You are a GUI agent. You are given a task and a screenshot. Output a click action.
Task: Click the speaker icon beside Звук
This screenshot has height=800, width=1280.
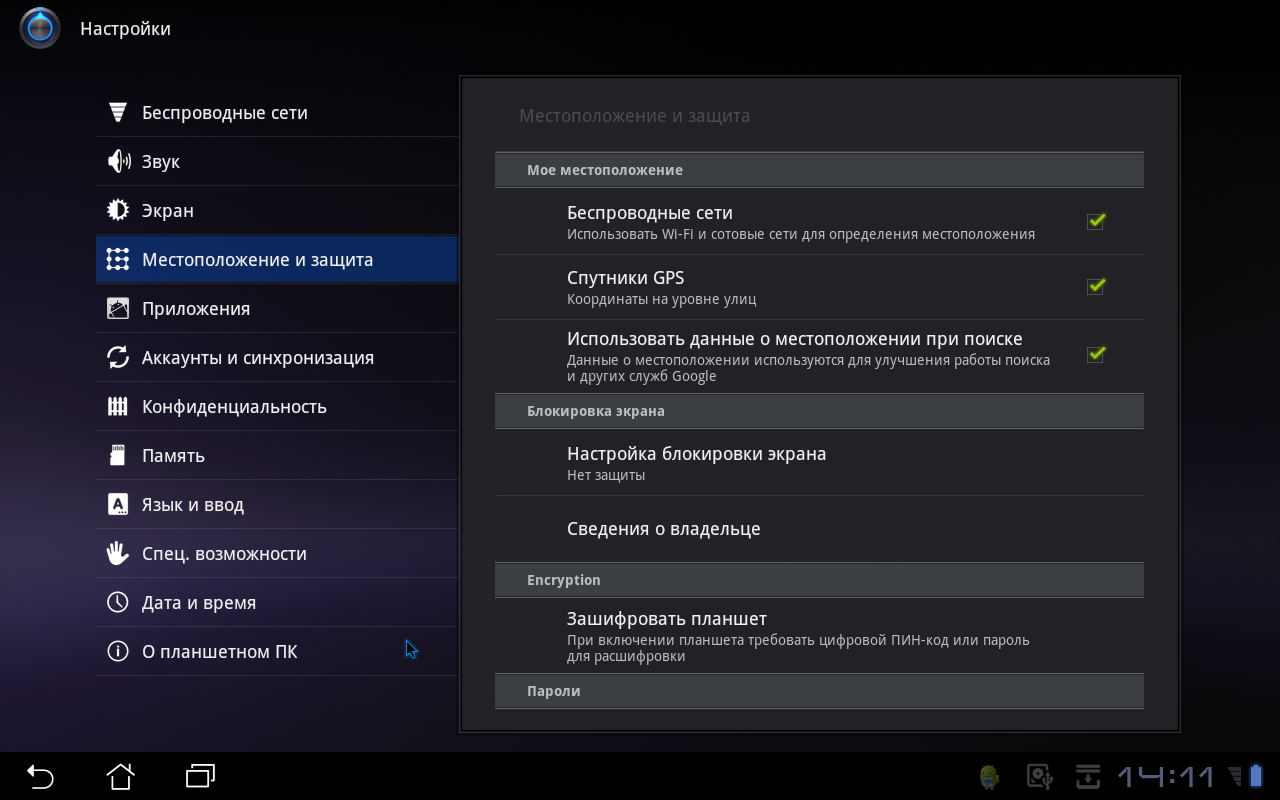pyautogui.click(x=118, y=161)
